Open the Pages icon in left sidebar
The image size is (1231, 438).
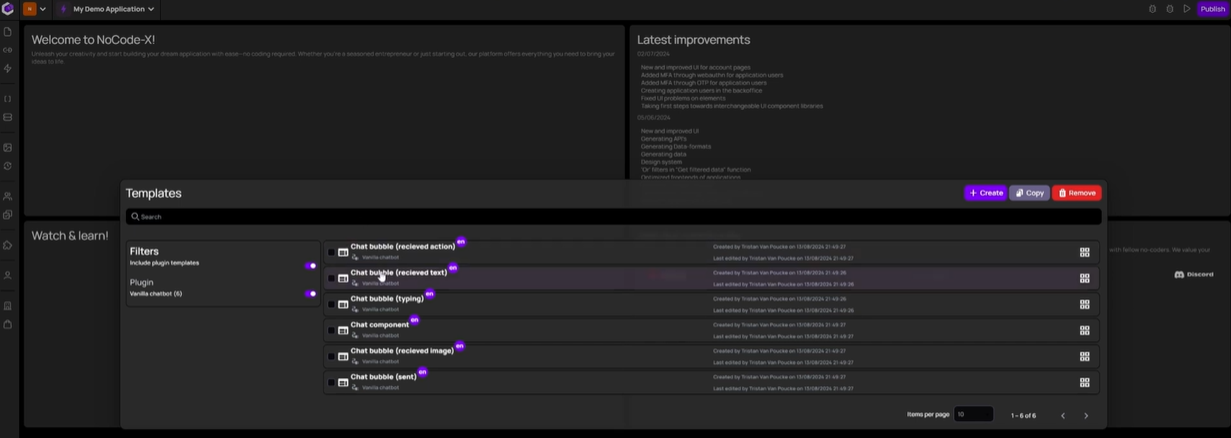pos(8,32)
